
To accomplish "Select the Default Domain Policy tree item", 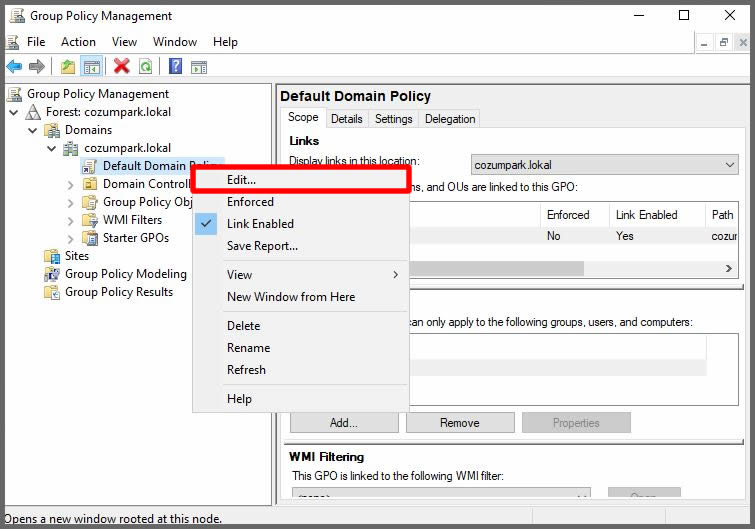I will coord(153,166).
